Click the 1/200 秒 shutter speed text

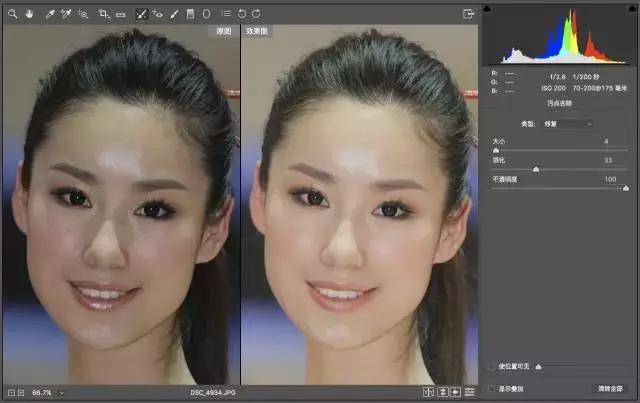click(x=586, y=77)
